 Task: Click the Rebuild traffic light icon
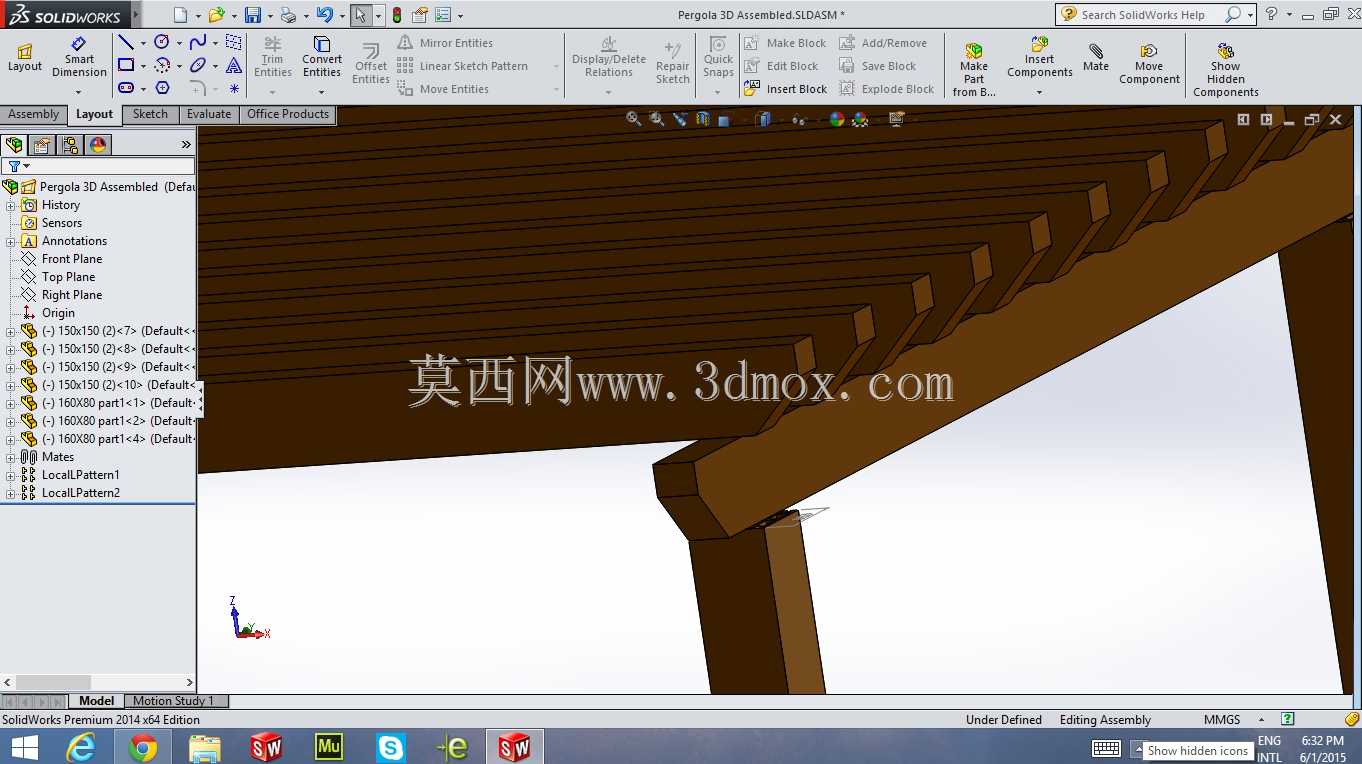pos(397,15)
